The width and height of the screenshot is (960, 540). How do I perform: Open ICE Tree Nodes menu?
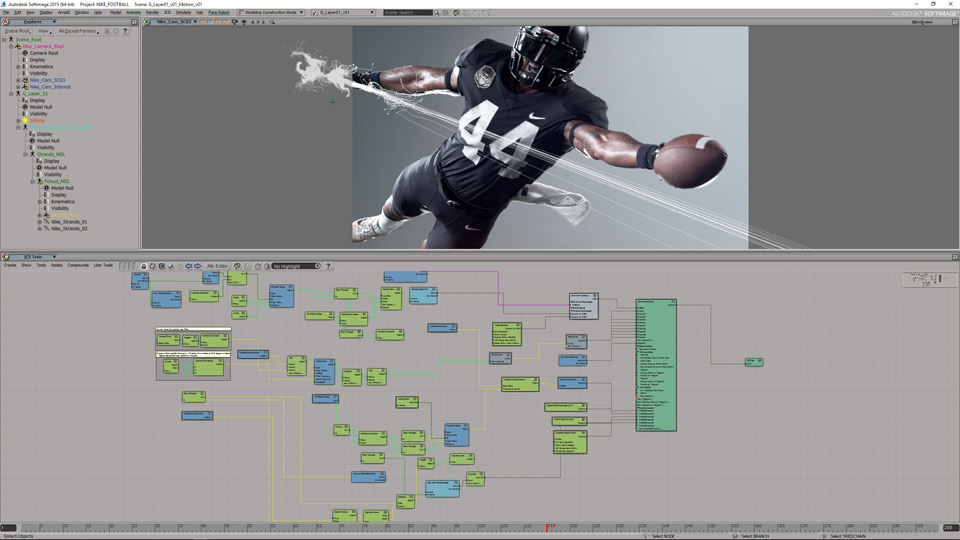coord(56,266)
